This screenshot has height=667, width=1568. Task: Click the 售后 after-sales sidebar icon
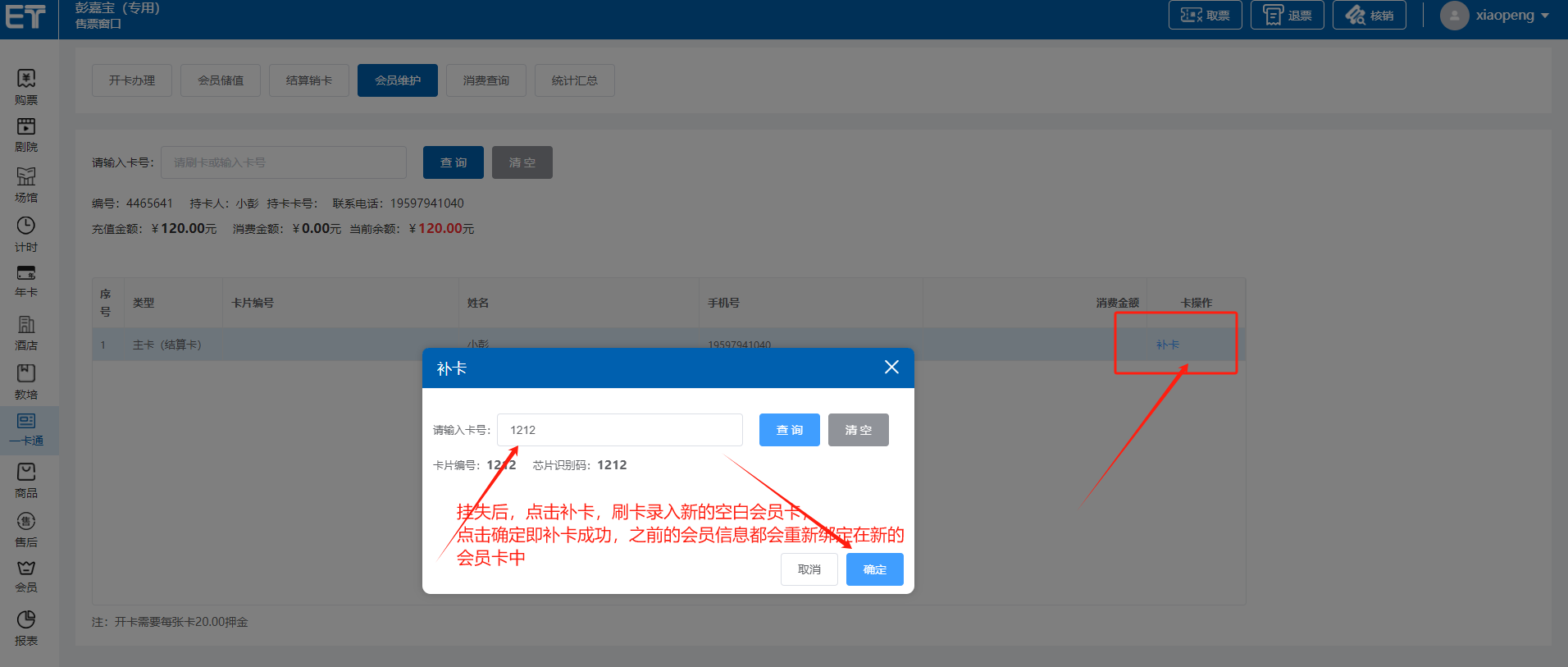click(x=26, y=522)
